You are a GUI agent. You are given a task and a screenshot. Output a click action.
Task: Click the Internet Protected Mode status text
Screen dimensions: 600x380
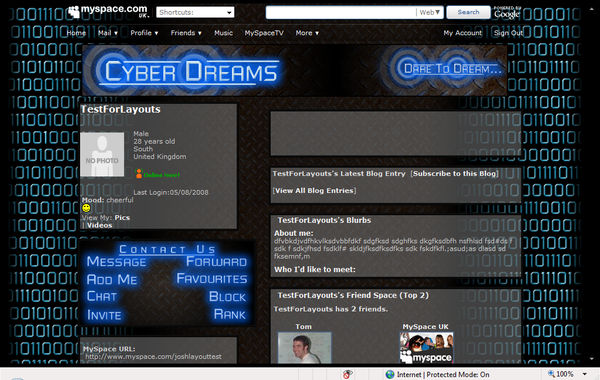(x=443, y=374)
